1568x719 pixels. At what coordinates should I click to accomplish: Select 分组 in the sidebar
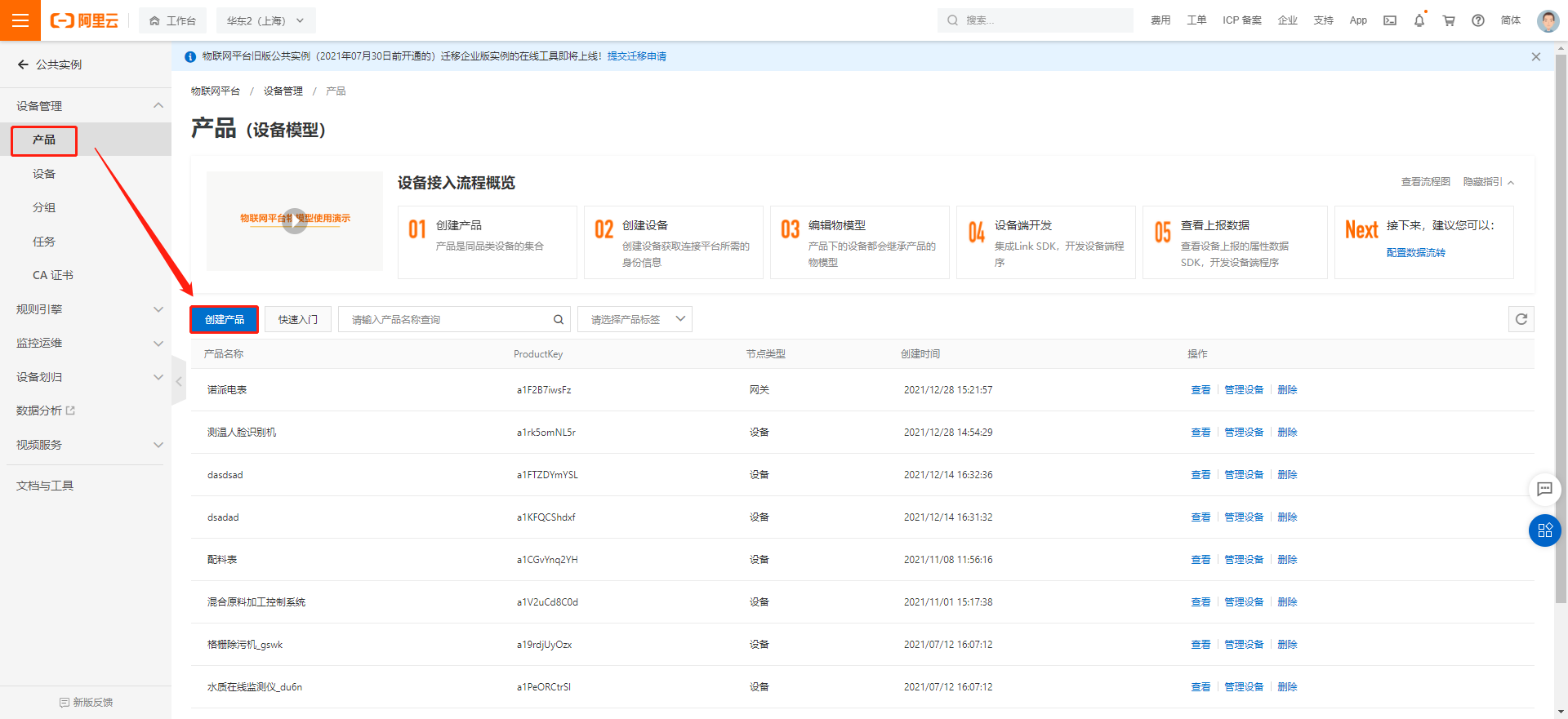point(44,207)
